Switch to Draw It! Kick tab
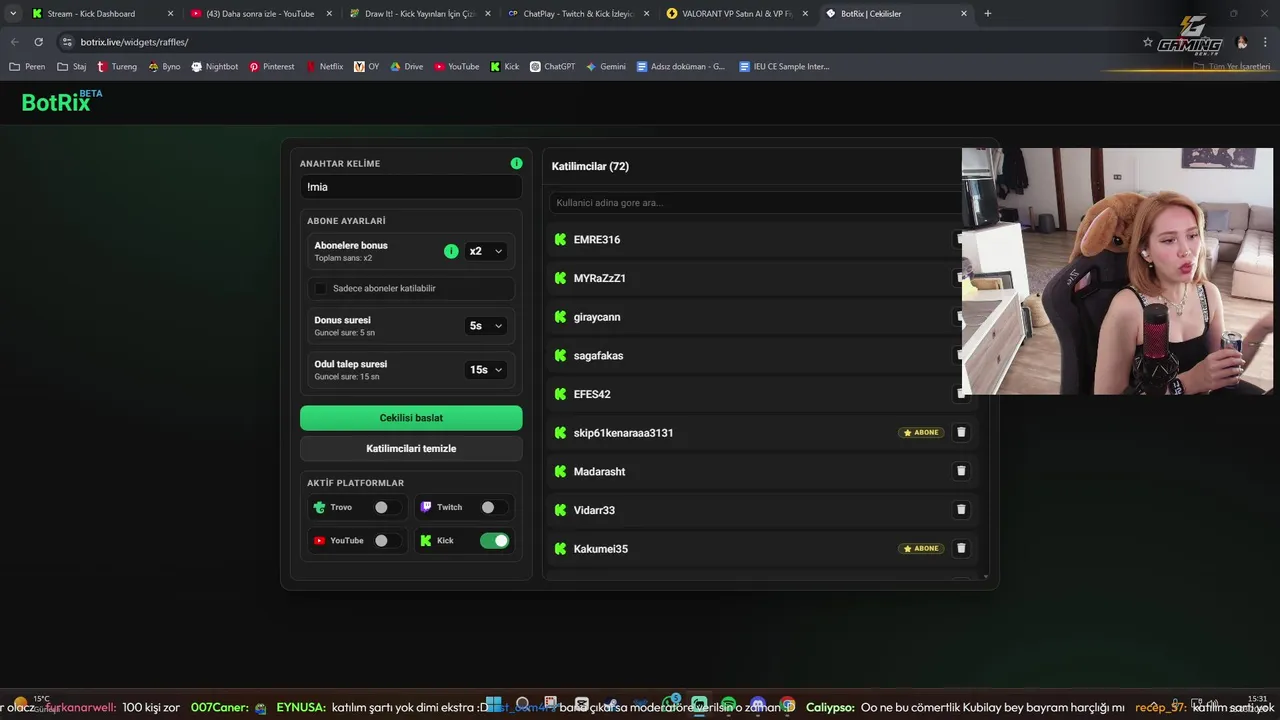Viewport: 1280px width, 720px height. point(420,14)
